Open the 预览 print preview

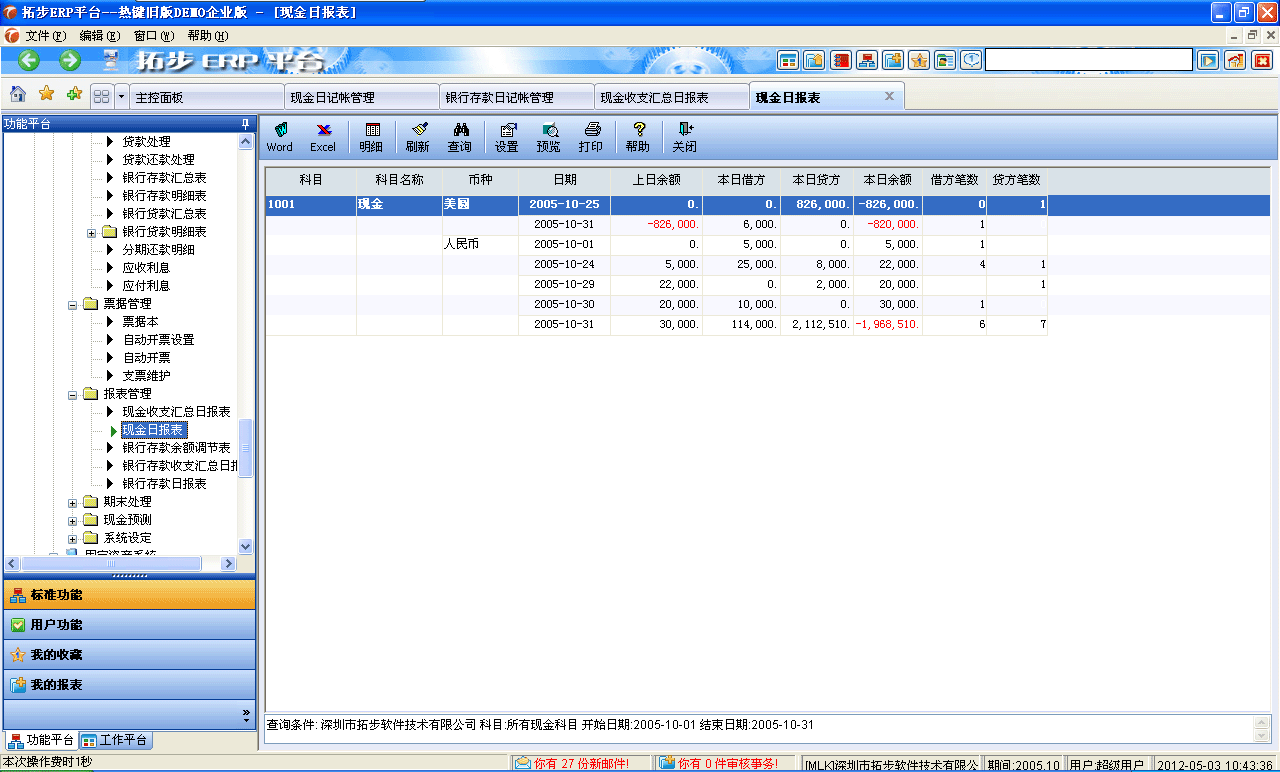point(548,137)
